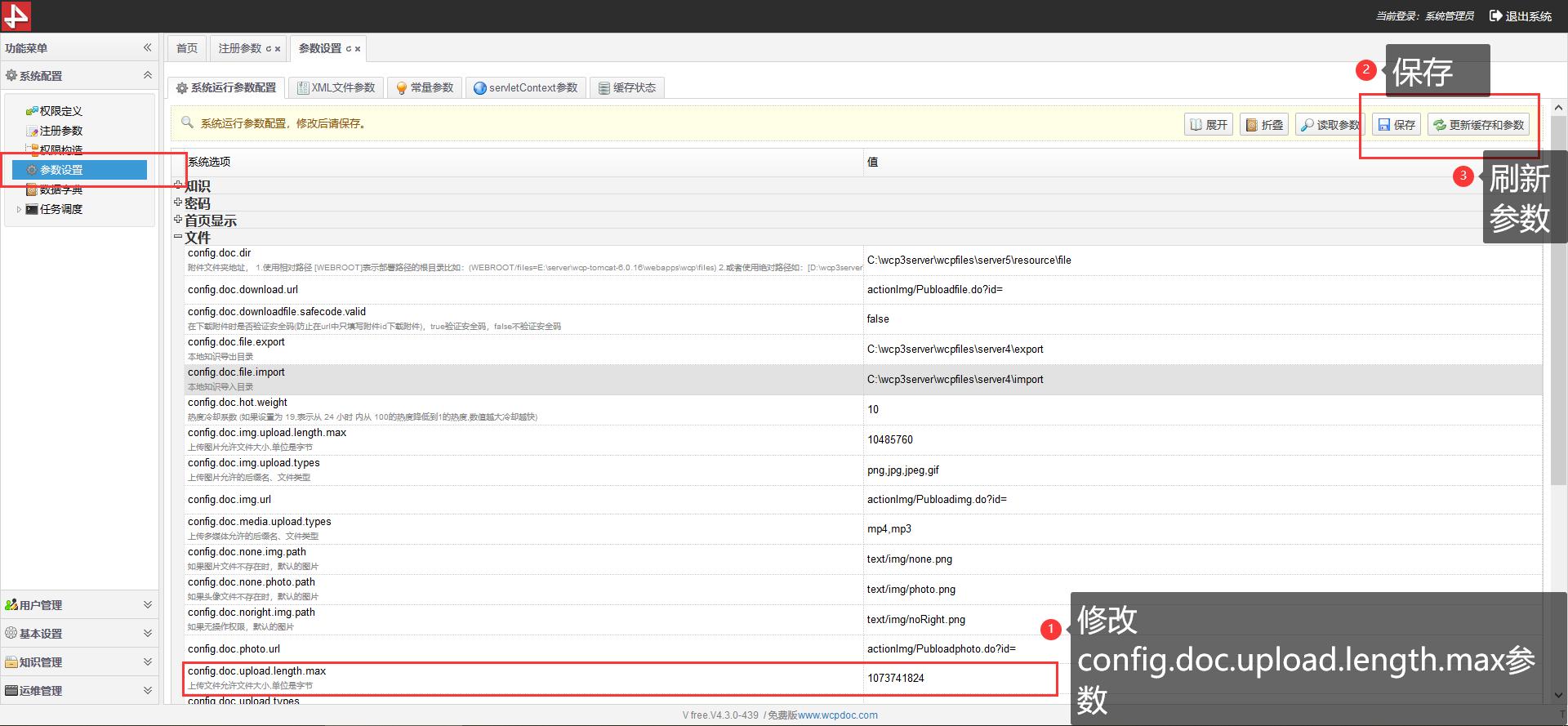Collapse the 功能菜单 side panel
The height and width of the screenshot is (726, 1568).
pyautogui.click(x=148, y=47)
